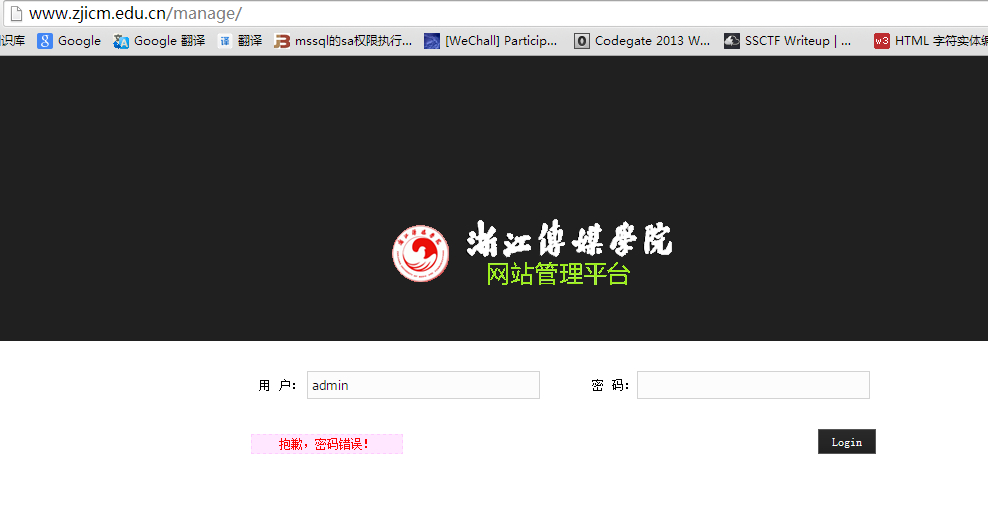Click the Login button
This screenshot has width=988, height=513.
[x=847, y=442]
